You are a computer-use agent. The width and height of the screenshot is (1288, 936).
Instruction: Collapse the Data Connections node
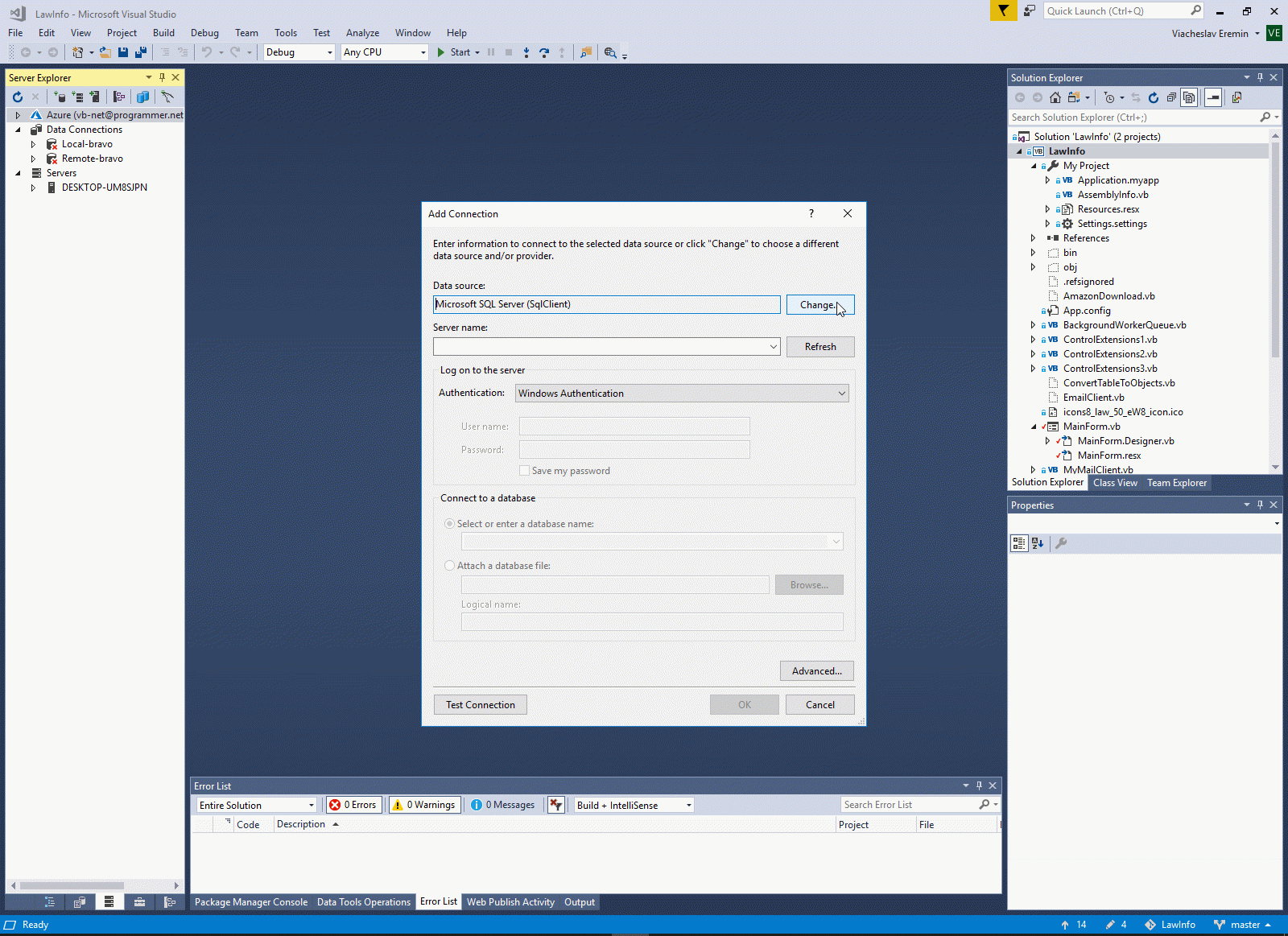click(x=18, y=130)
